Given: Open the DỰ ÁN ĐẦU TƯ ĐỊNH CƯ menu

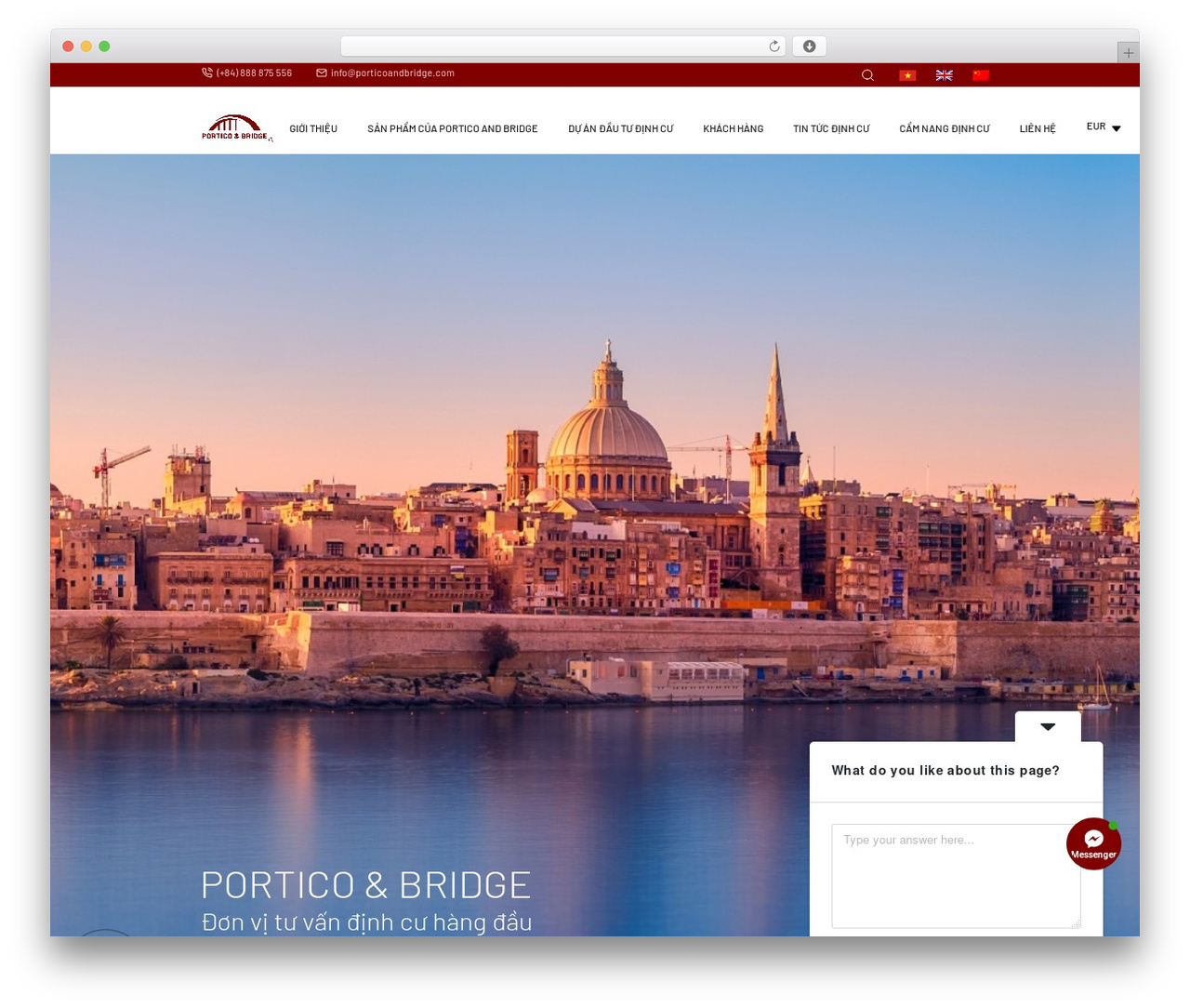Looking at the screenshot, I should [621, 129].
